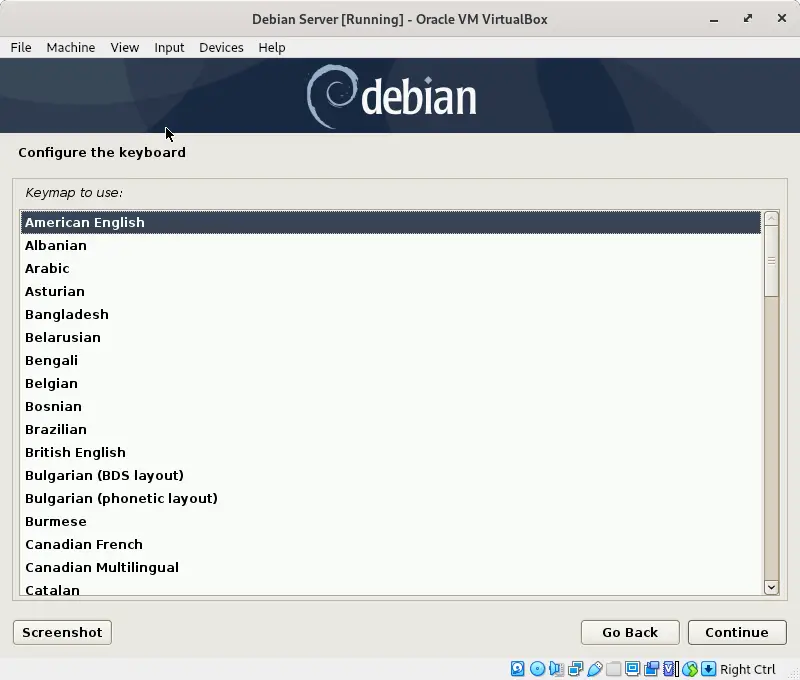Select Belgian keymap
This screenshot has height=680, width=800.
coord(391,383)
